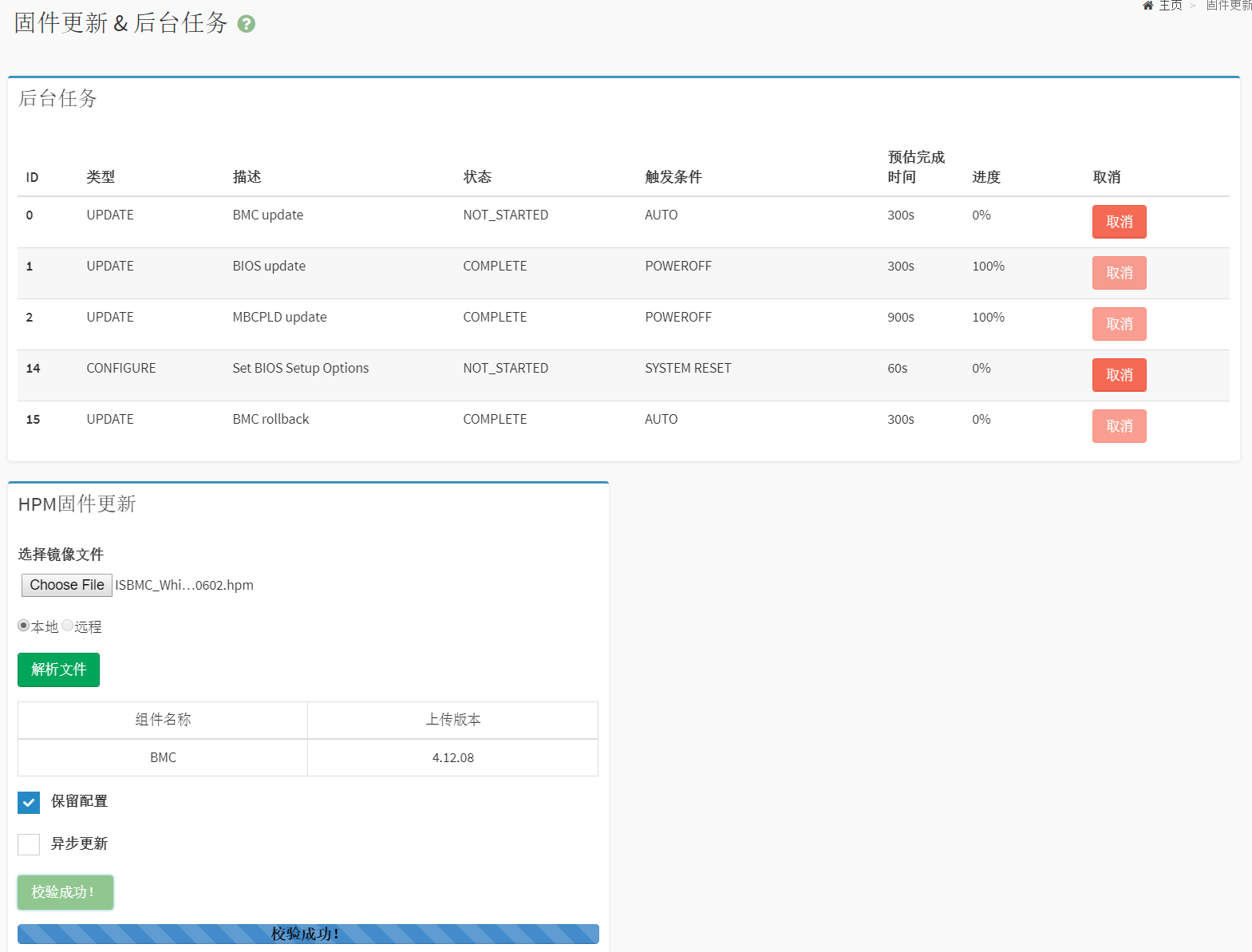Viewport: 1252px width, 952px height.
Task: Cancel the BMC rollback task
Action: pyautogui.click(x=1119, y=426)
